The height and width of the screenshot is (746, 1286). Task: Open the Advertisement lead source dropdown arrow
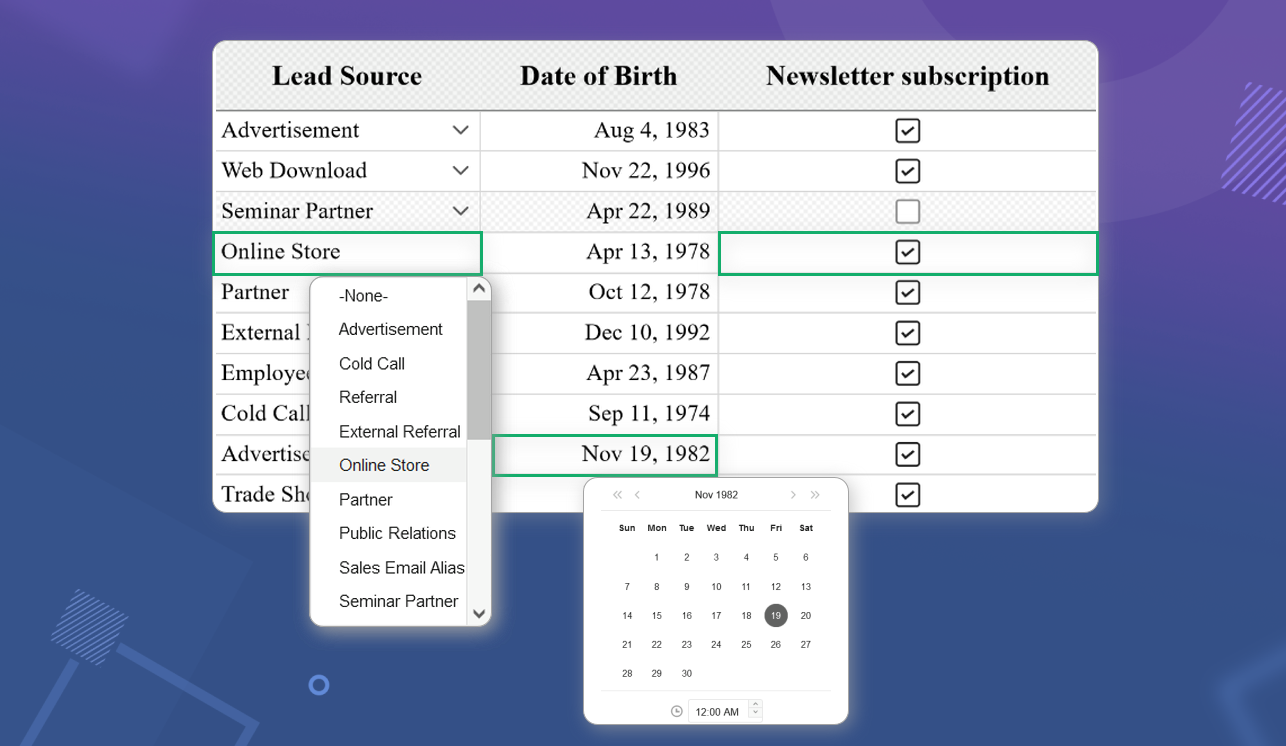pyautogui.click(x=460, y=131)
